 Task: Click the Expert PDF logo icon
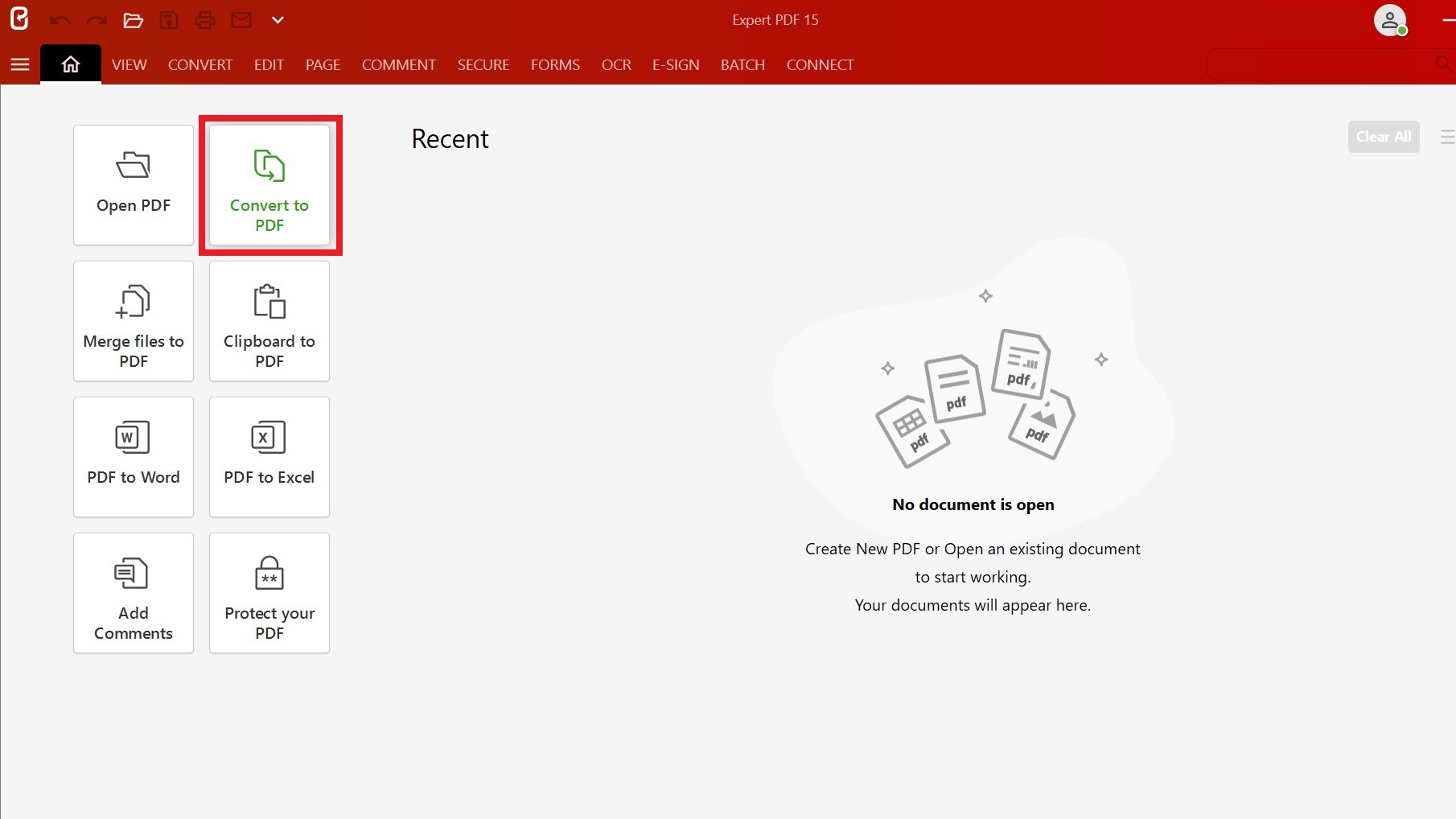pyautogui.click(x=19, y=19)
